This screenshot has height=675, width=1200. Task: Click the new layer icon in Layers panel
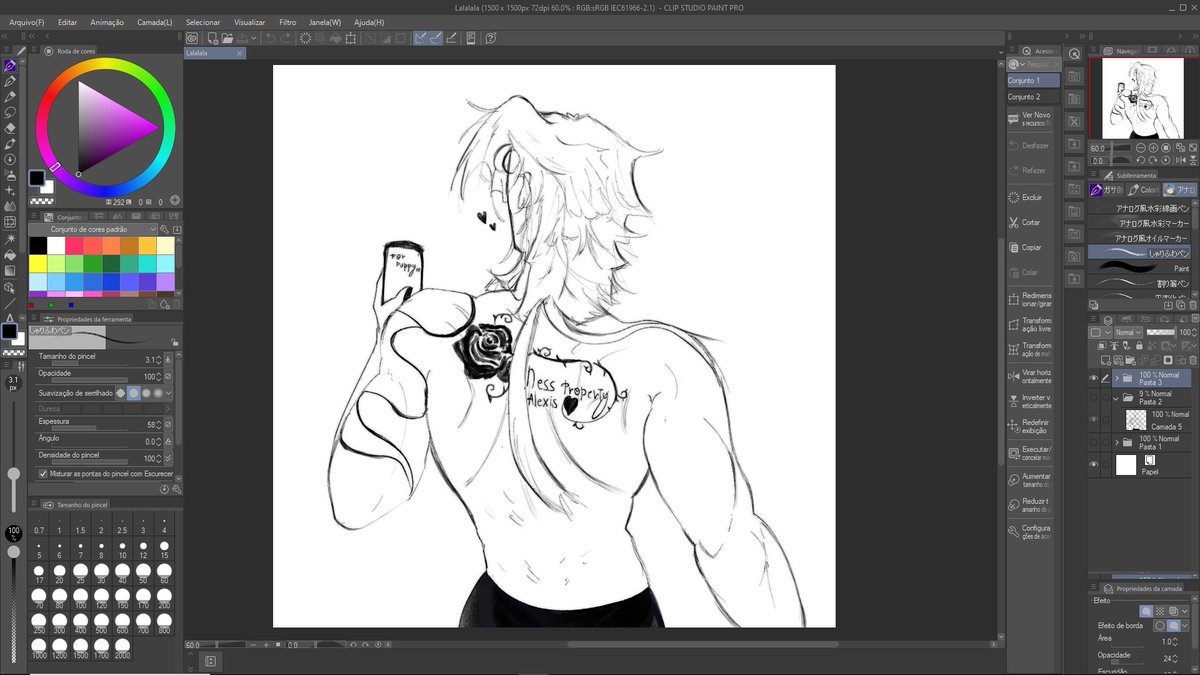pyautogui.click(x=1106, y=360)
